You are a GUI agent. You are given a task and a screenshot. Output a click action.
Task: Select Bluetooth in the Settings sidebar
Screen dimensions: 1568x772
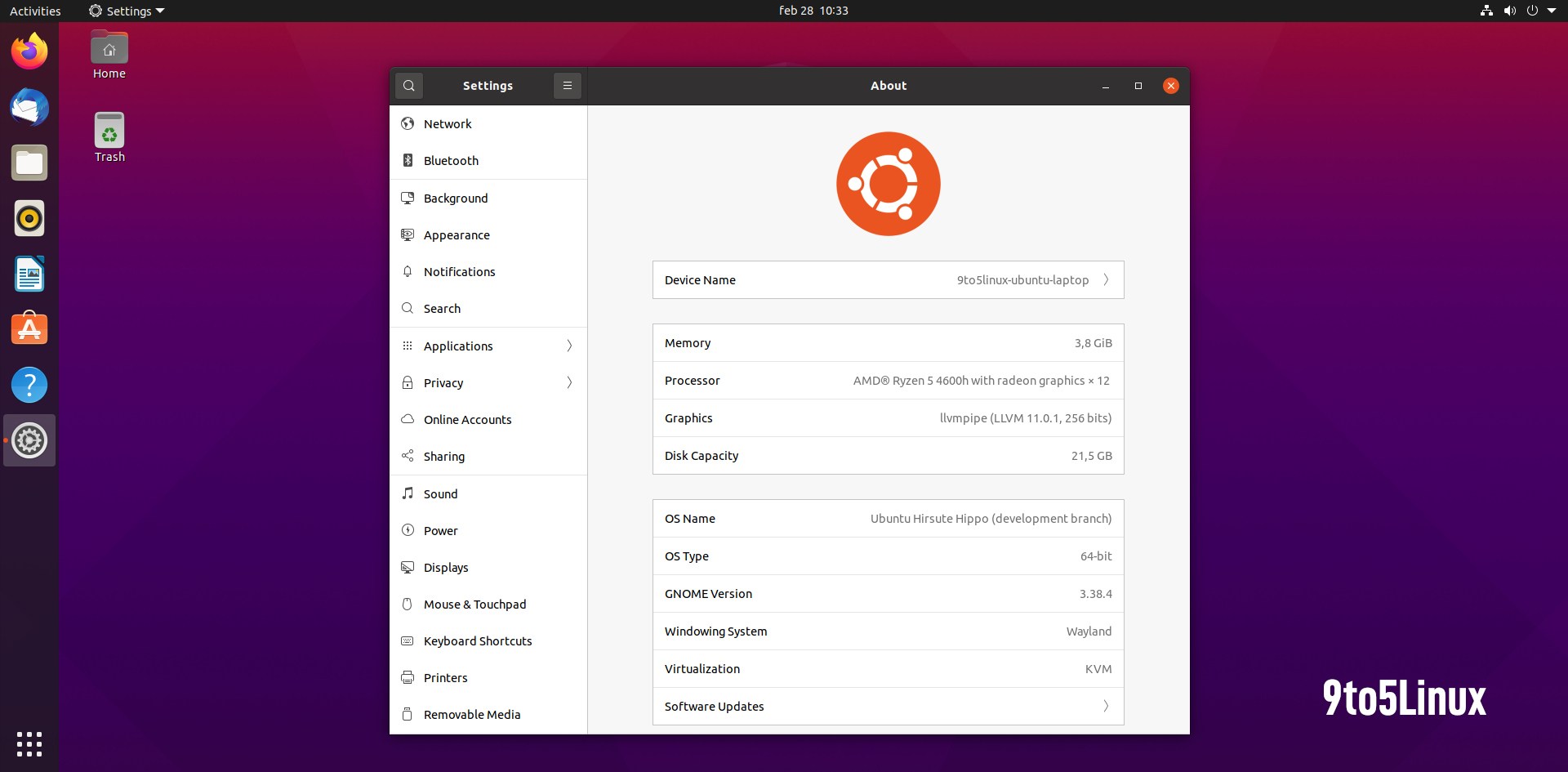450,160
